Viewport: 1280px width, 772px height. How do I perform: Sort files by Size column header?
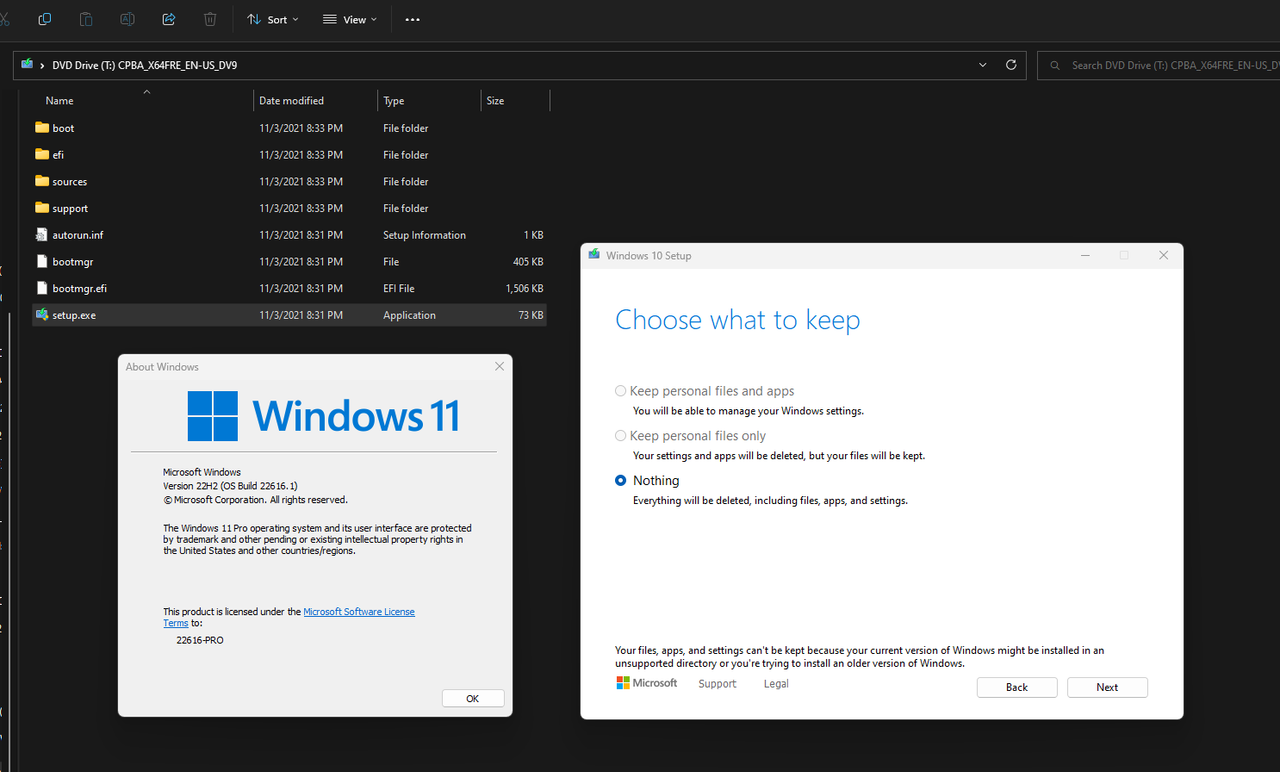495,101
